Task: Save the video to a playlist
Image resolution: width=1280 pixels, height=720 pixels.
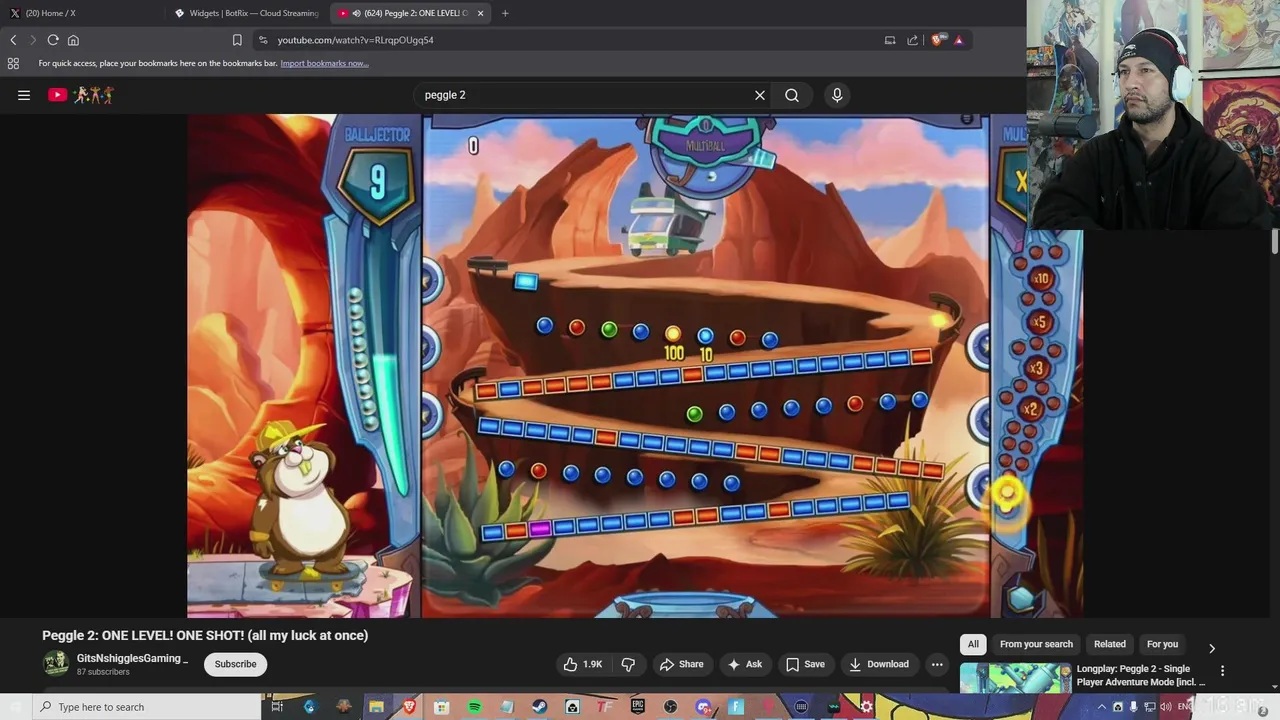Action: [x=805, y=664]
